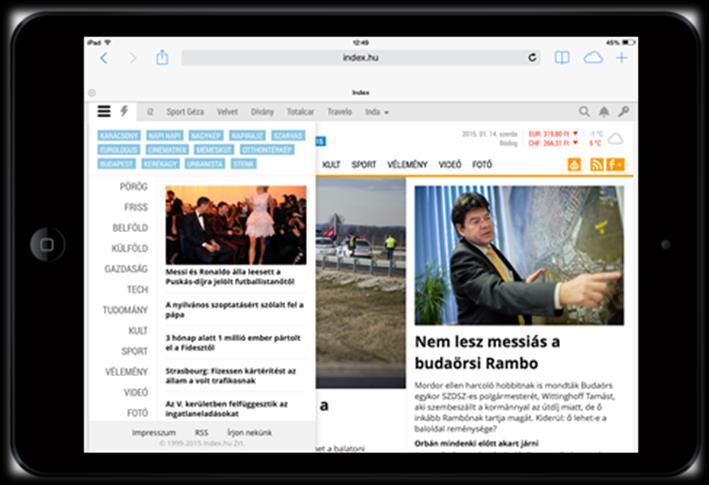Open PÖRÖG in the sidebar menu
Screen dimensions: 709x485
pos(134,187)
